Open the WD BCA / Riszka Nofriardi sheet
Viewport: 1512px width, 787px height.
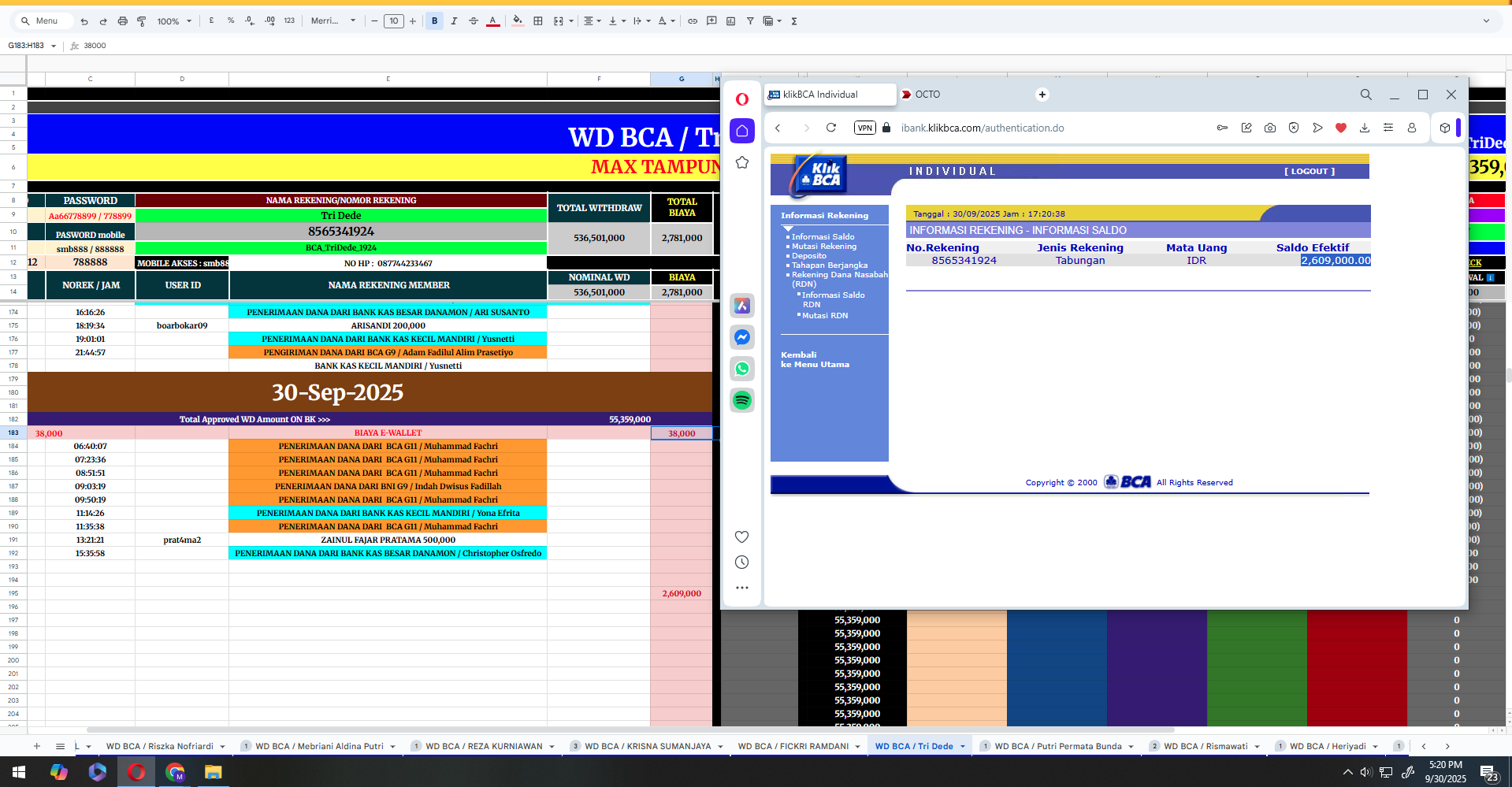[160, 746]
